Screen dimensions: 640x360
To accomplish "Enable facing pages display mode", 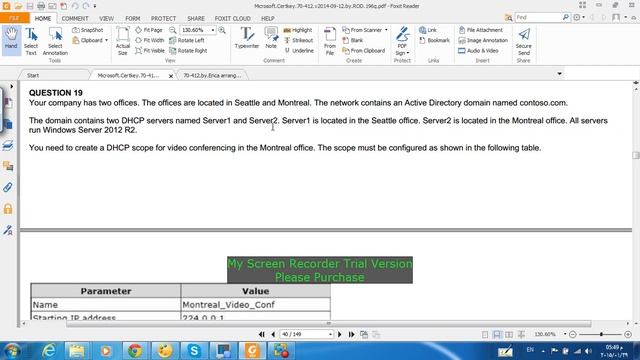I will (x=509, y=335).
